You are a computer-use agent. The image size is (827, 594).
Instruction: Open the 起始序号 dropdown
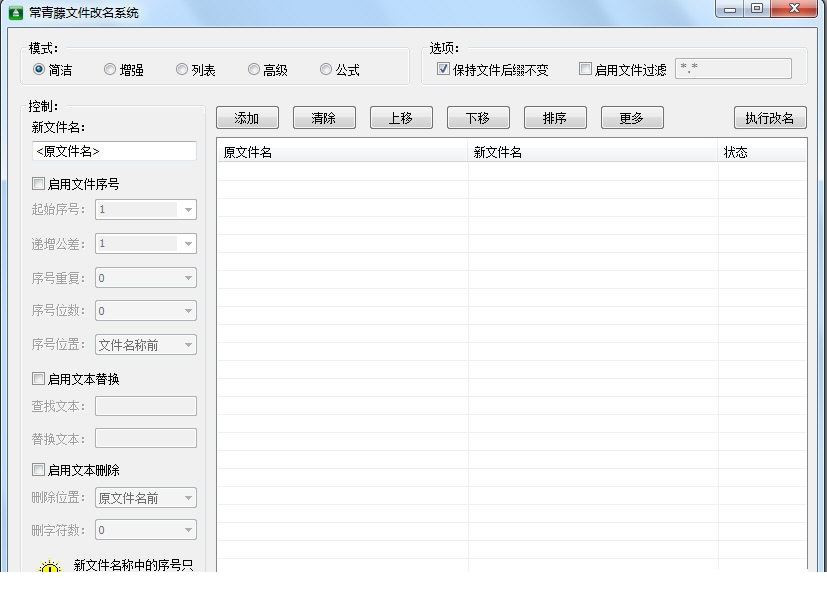186,210
